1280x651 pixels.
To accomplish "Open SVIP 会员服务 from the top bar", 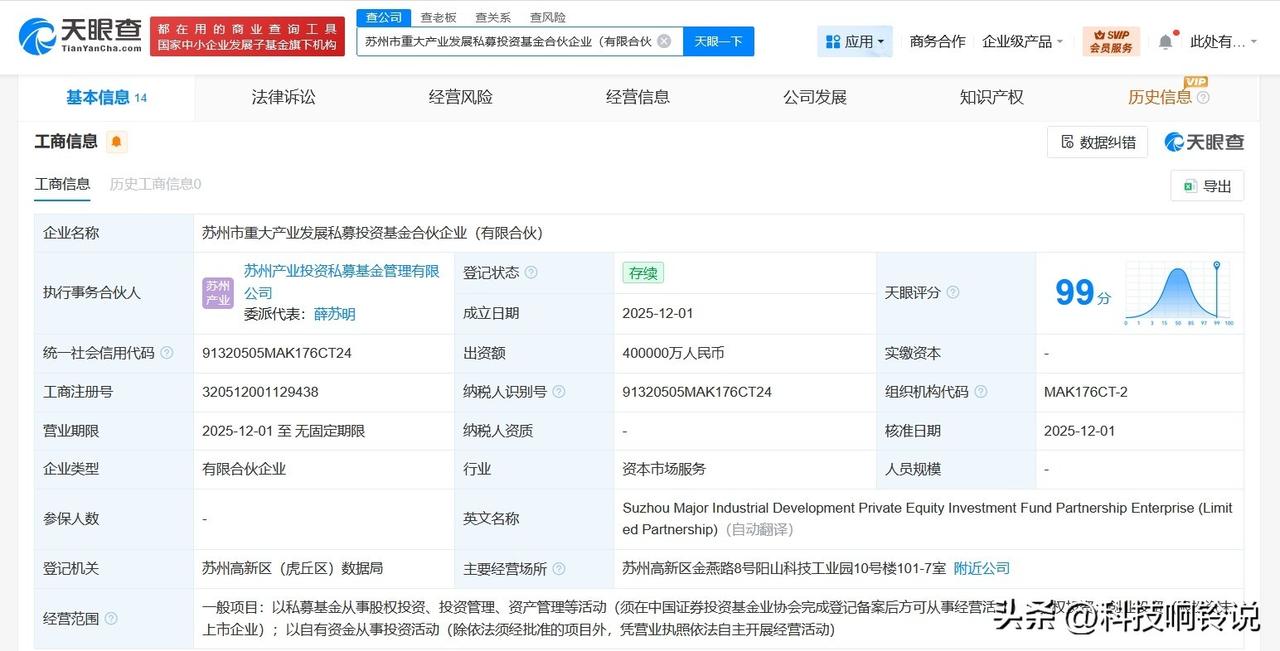I will [1110, 41].
